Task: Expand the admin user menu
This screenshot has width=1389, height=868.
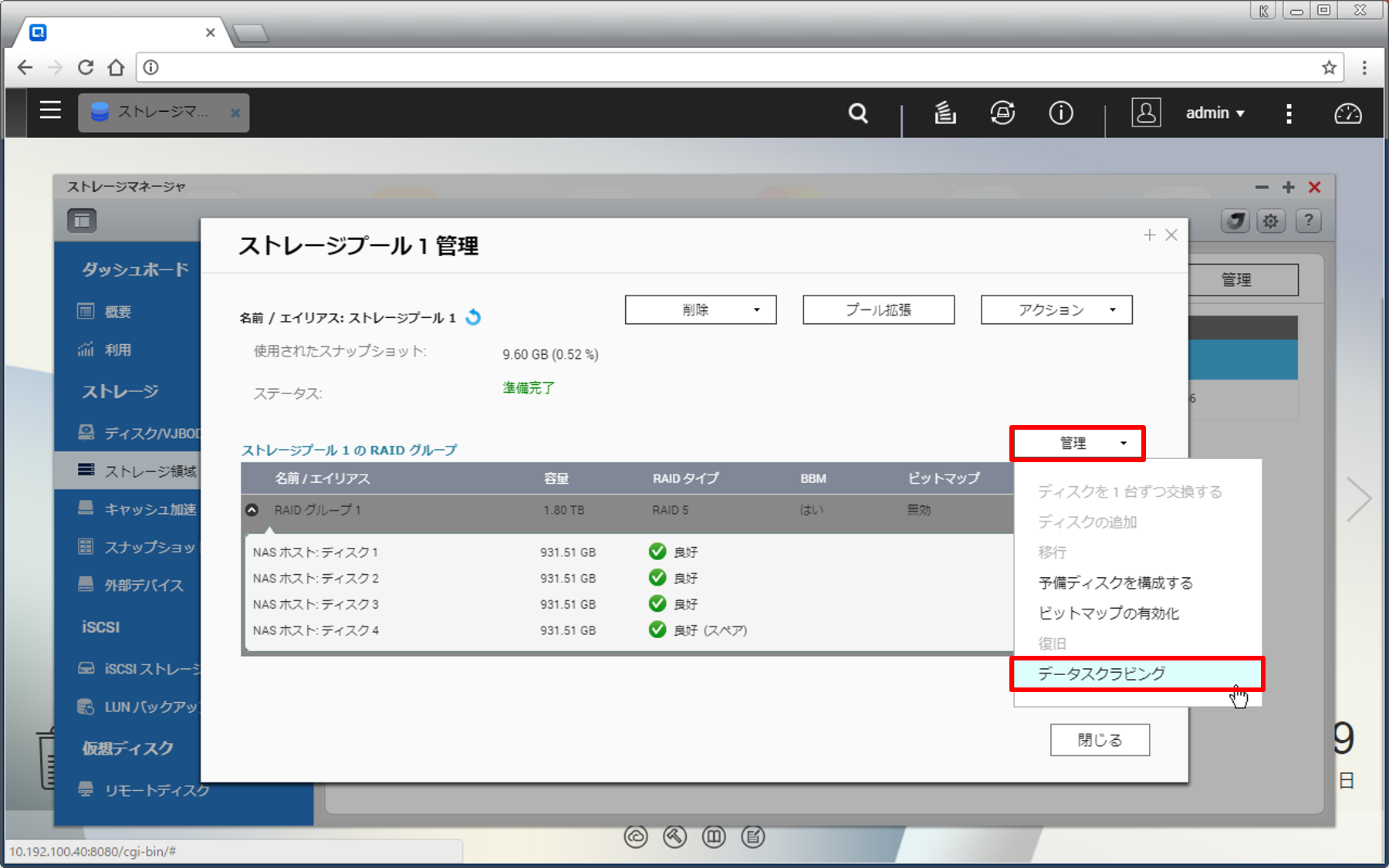Action: point(1215,113)
